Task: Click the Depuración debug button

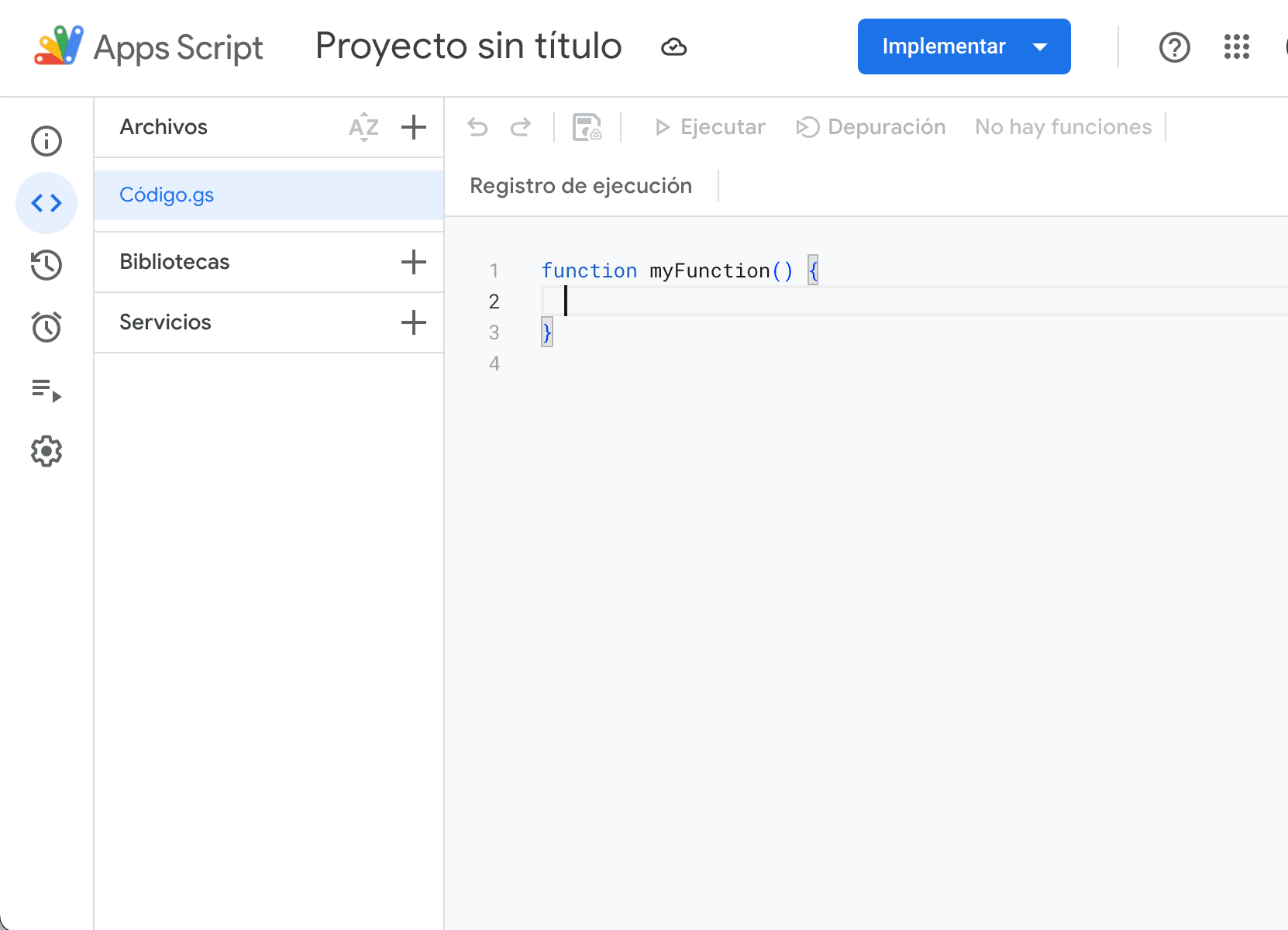Action: pyautogui.click(x=871, y=127)
